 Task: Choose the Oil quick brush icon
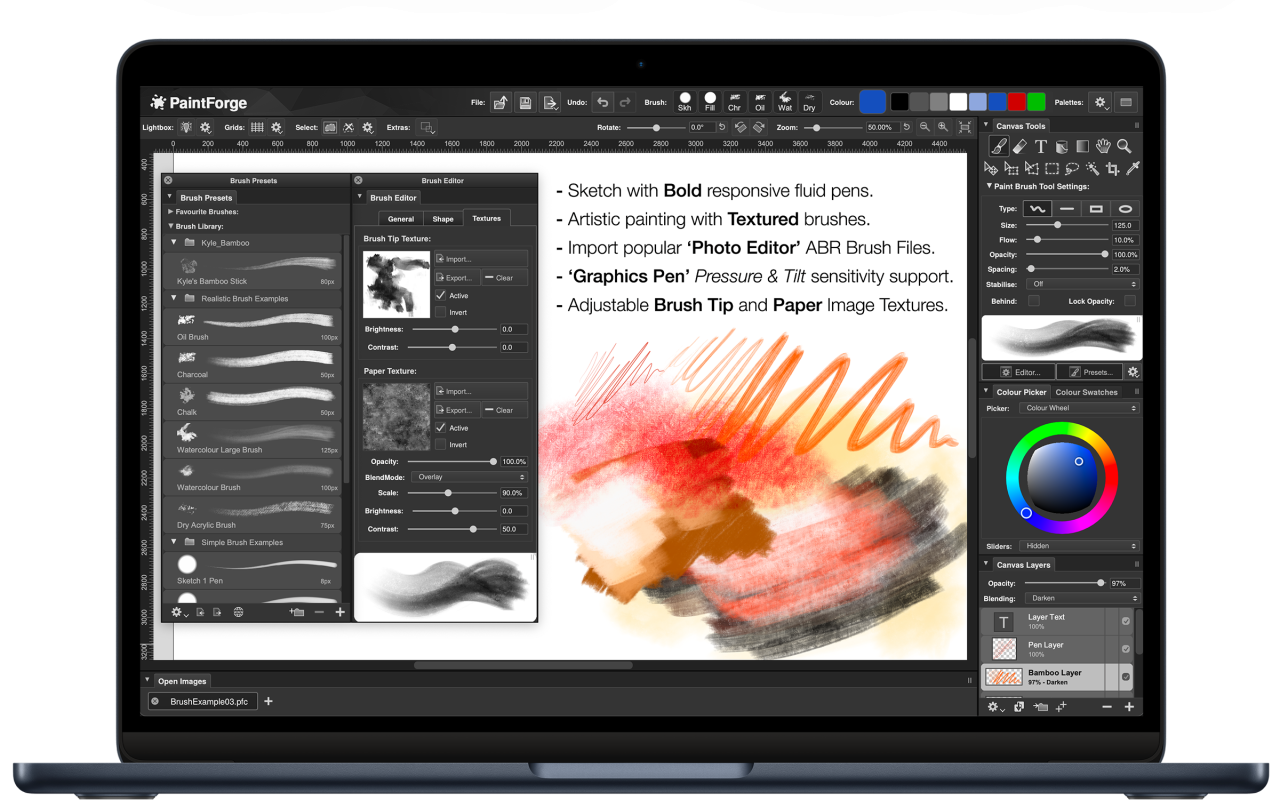[760, 102]
